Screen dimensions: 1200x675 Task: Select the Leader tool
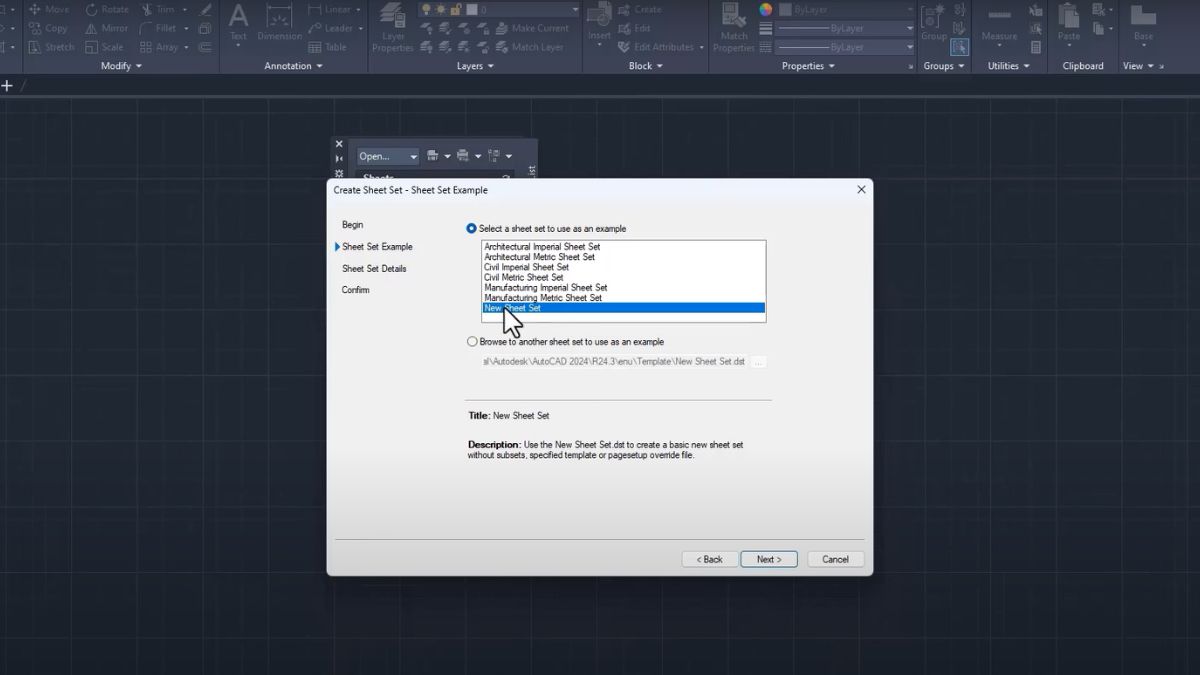pyautogui.click(x=331, y=28)
